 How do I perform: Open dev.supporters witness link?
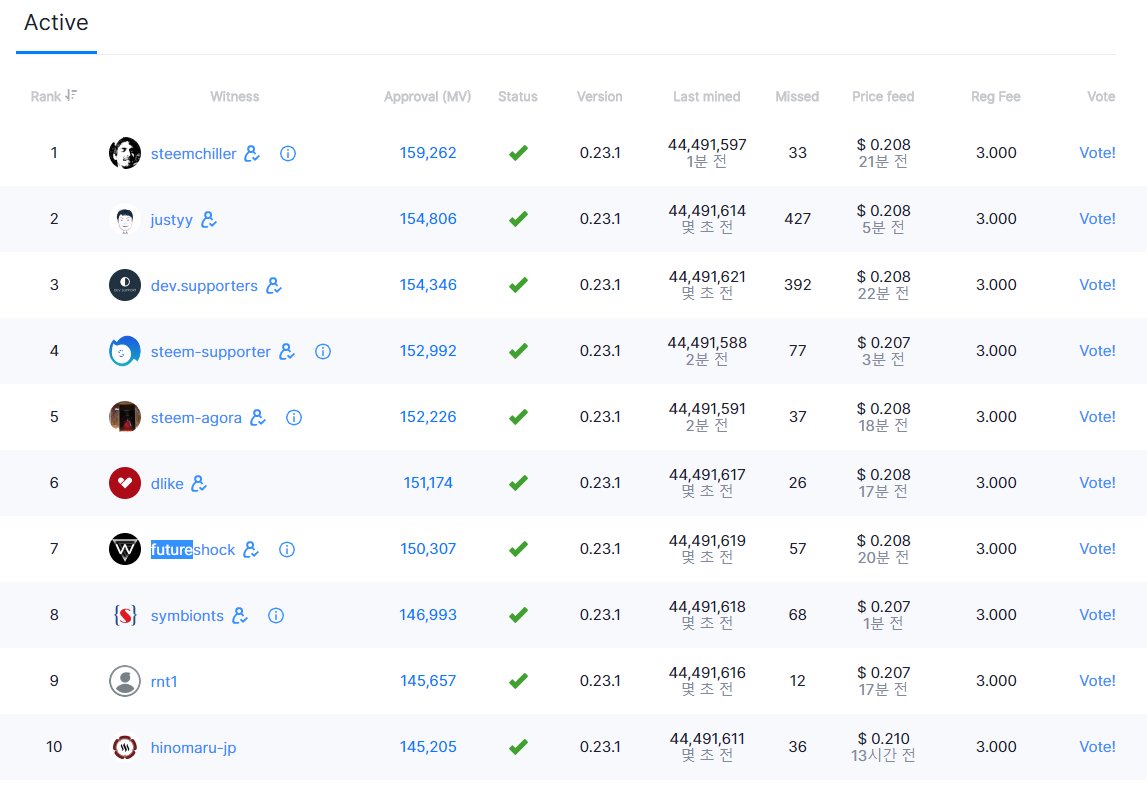click(x=204, y=285)
